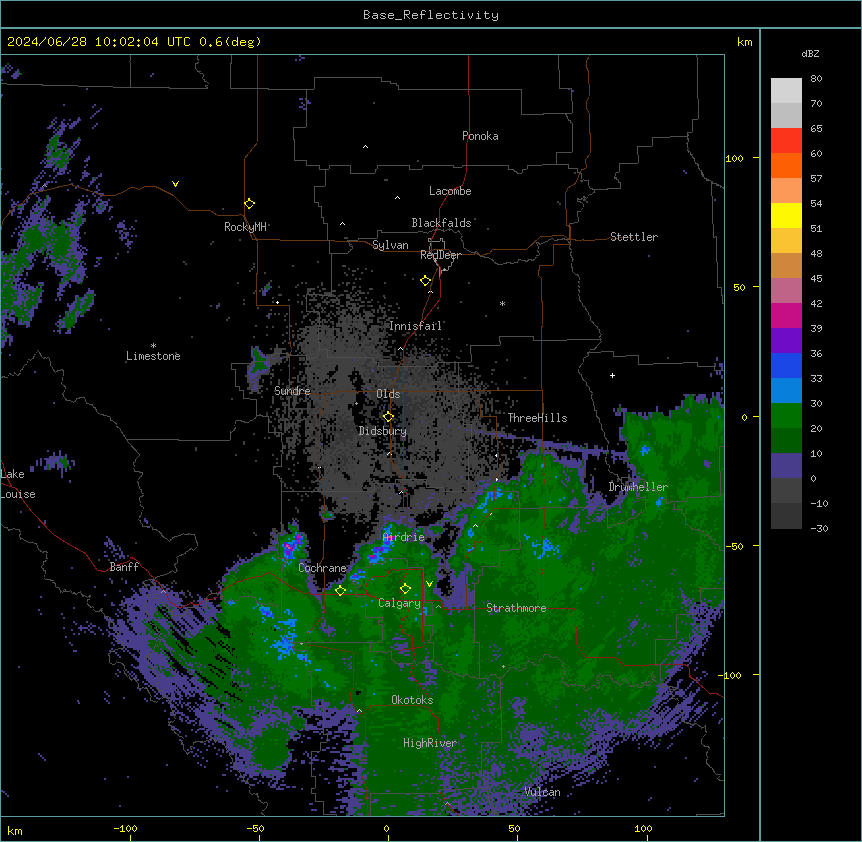Click the Banff label
862x842 pixels.
pos(124,567)
